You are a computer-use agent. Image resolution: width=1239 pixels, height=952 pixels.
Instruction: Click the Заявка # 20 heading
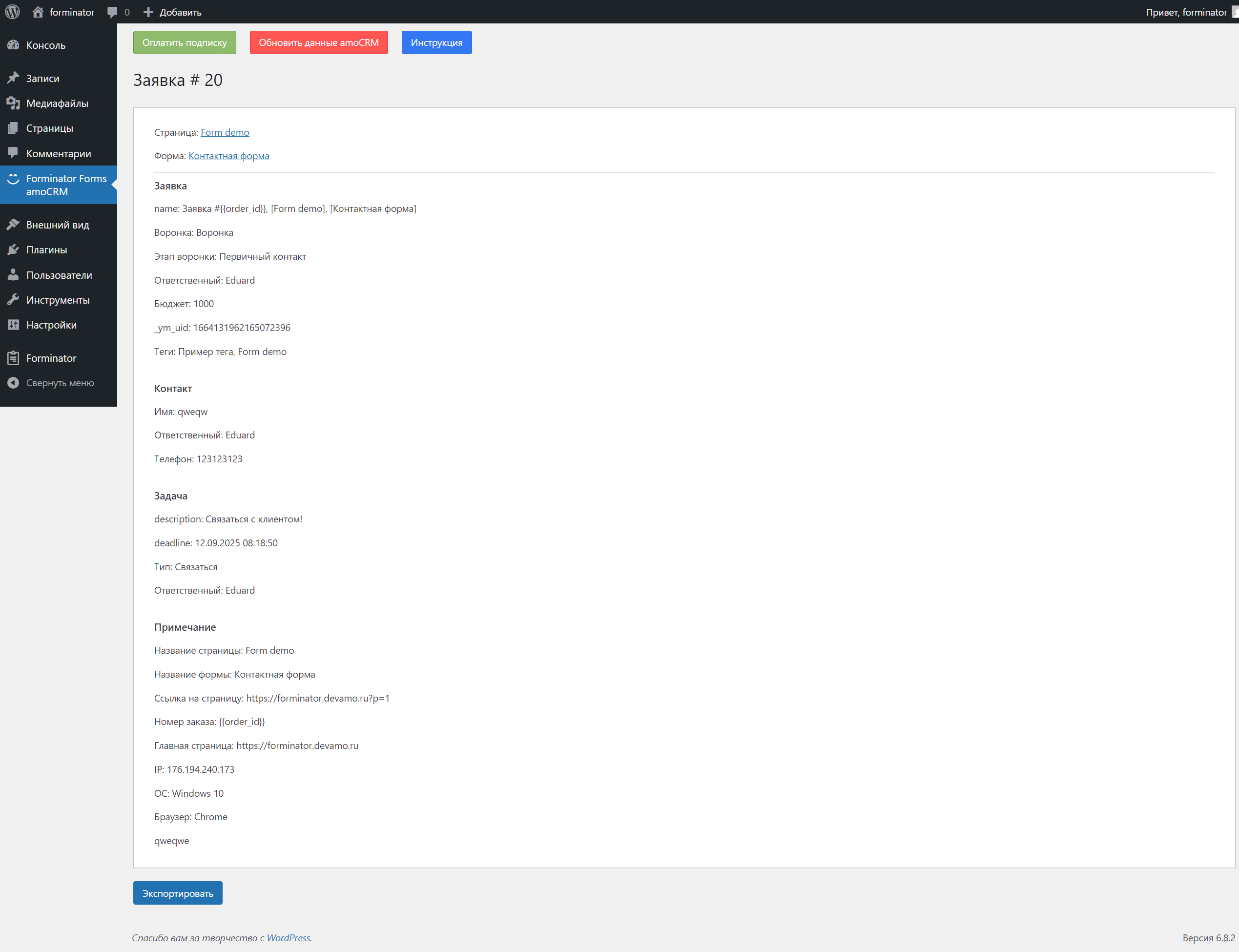(x=178, y=80)
